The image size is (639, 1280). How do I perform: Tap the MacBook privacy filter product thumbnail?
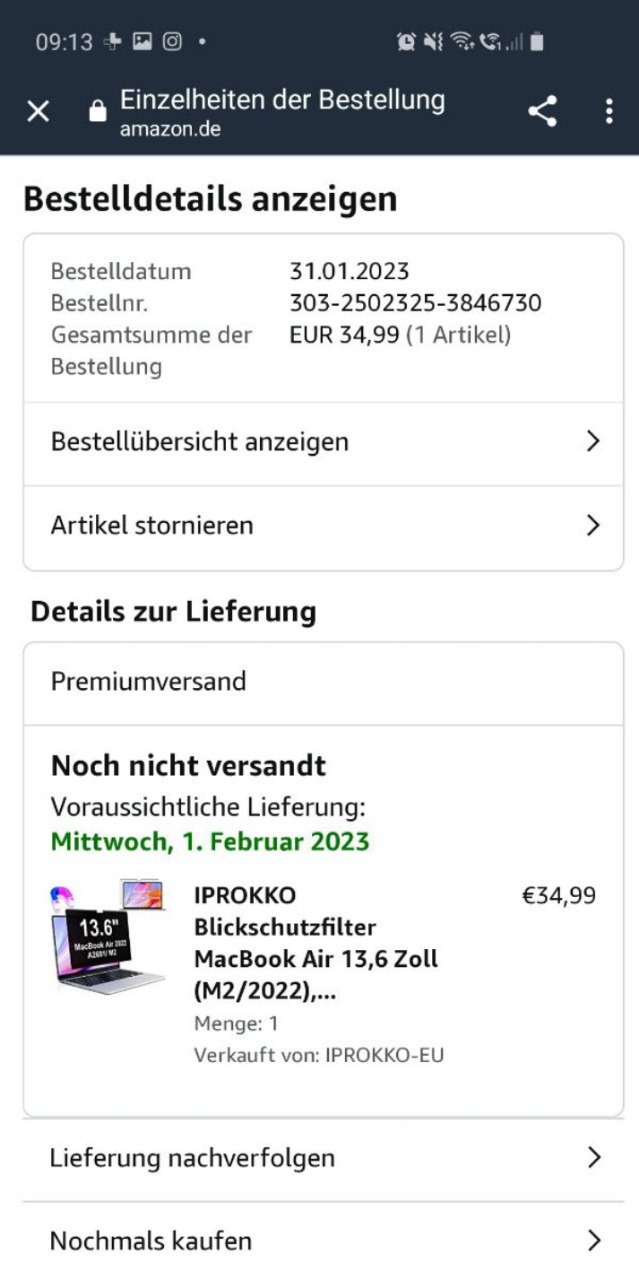click(107, 937)
